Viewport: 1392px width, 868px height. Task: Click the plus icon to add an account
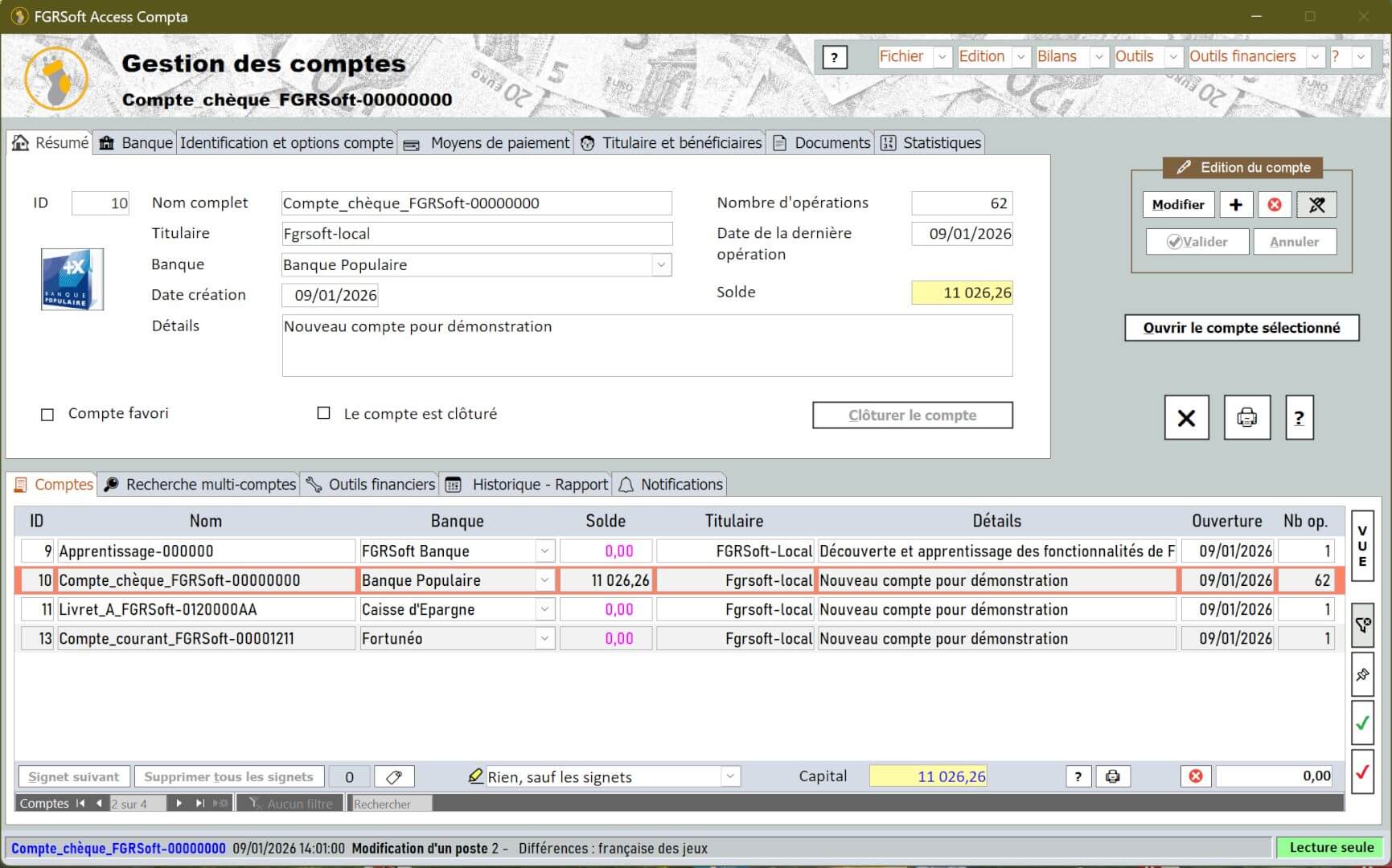(x=1236, y=205)
